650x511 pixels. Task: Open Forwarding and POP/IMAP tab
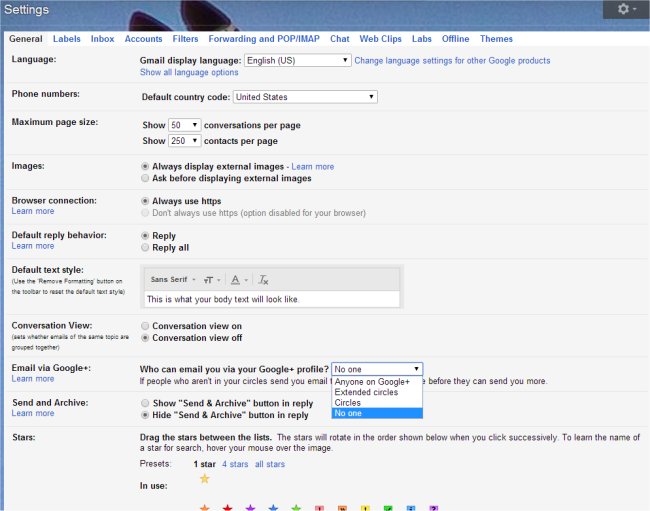click(x=264, y=39)
